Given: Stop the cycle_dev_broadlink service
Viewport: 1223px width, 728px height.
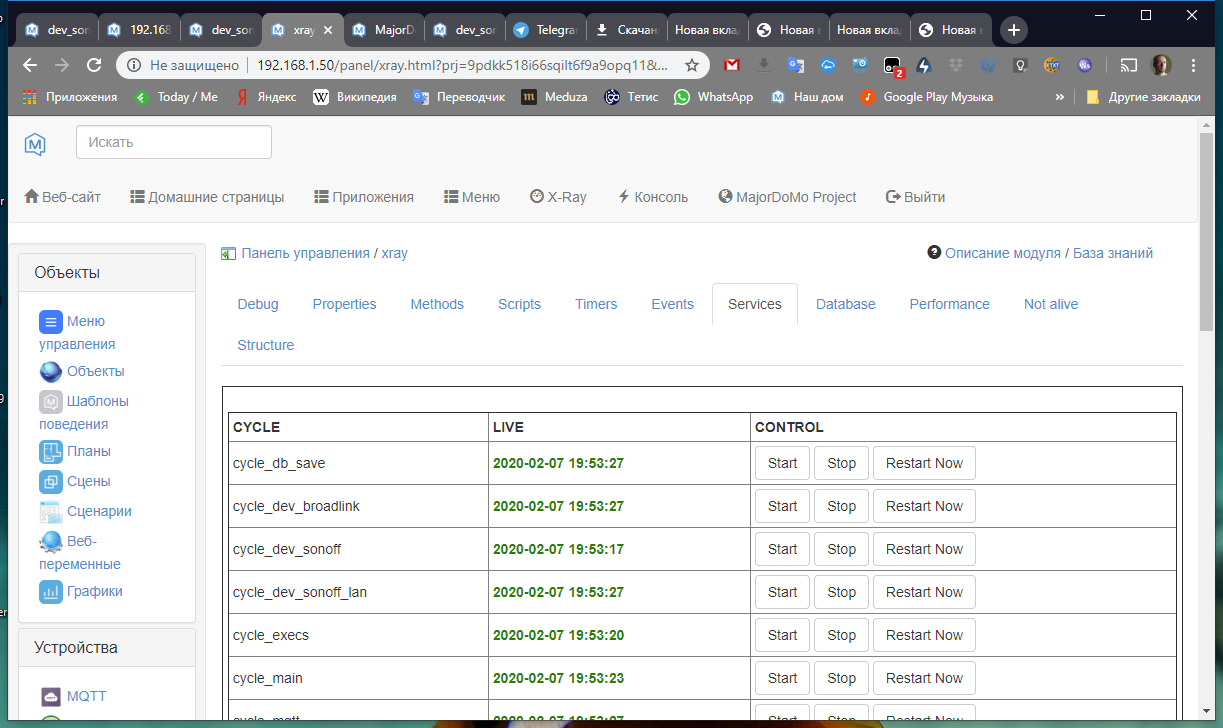Looking at the screenshot, I should pyautogui.click(x=841, y=506).
